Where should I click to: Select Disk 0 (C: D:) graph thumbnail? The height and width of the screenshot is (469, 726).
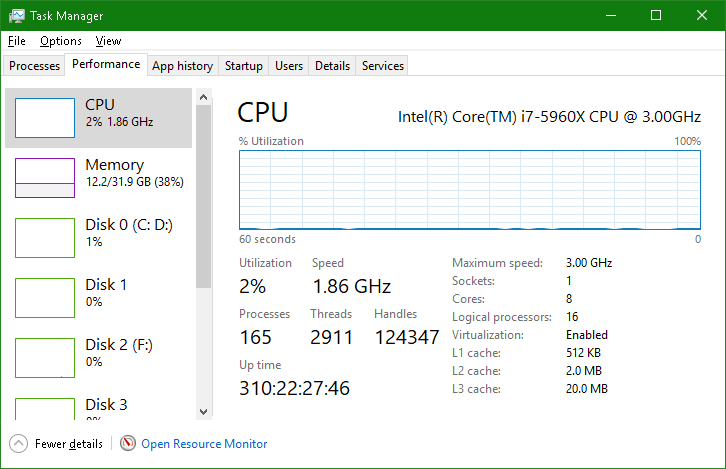[45, 238]
